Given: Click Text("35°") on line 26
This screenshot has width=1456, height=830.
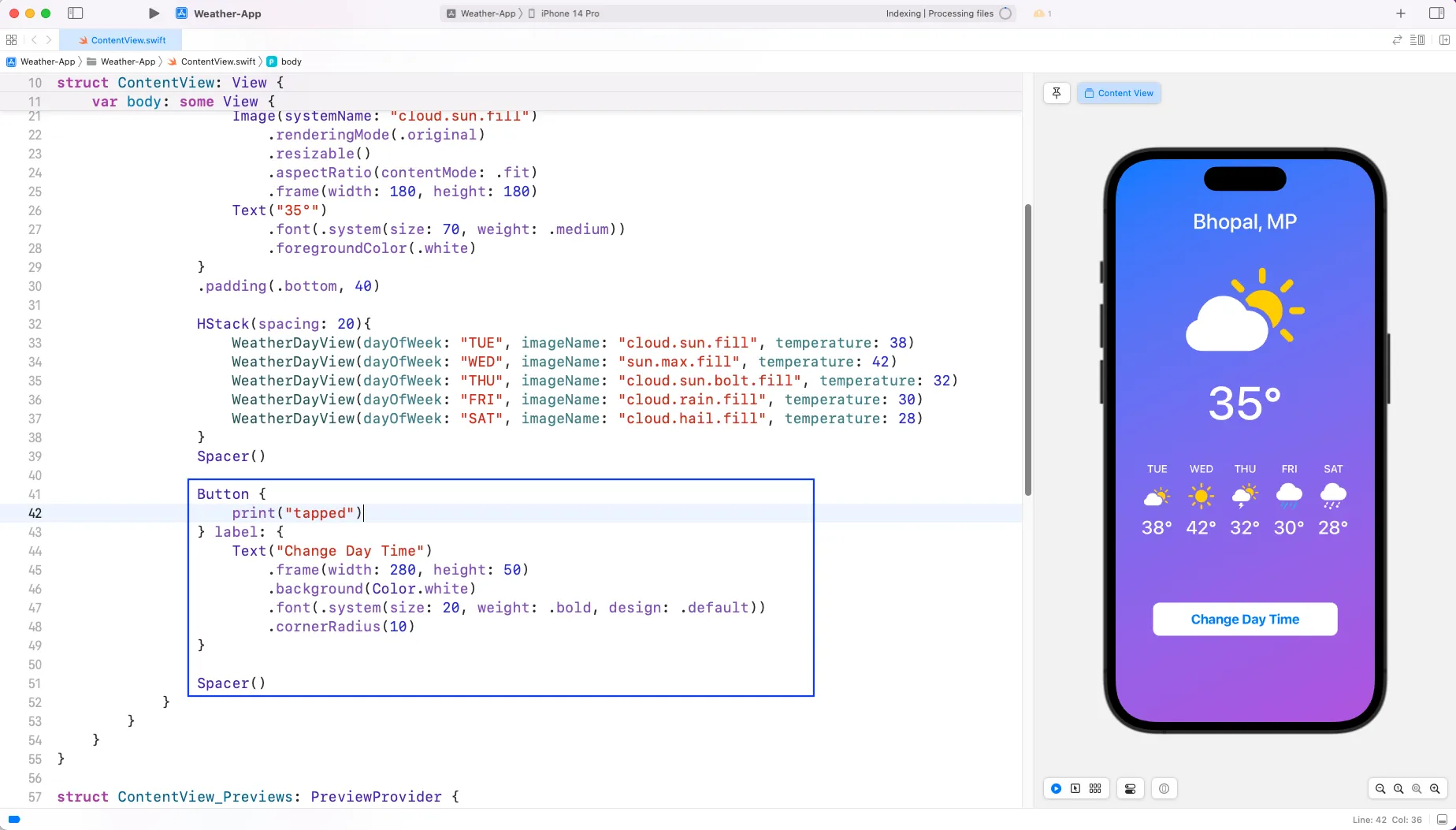Looking at the screenshot, I should (279, 210).
